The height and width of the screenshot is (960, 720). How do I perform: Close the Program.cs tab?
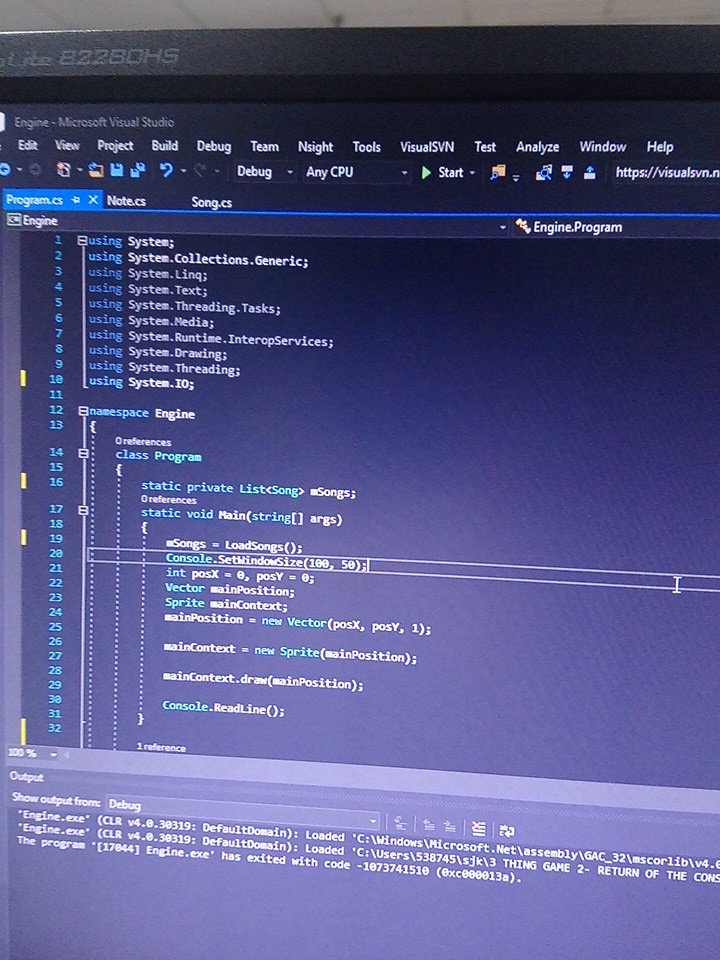(93, 200)
